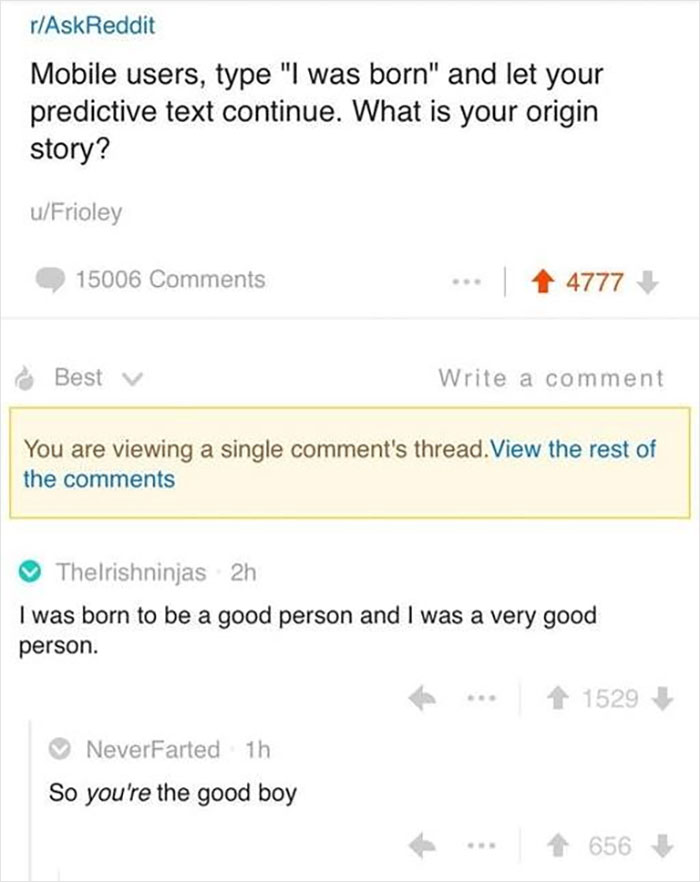Collapse NeverFarted reply via check circle
This screenshot has width=700, height=882.
coord(63,748)
